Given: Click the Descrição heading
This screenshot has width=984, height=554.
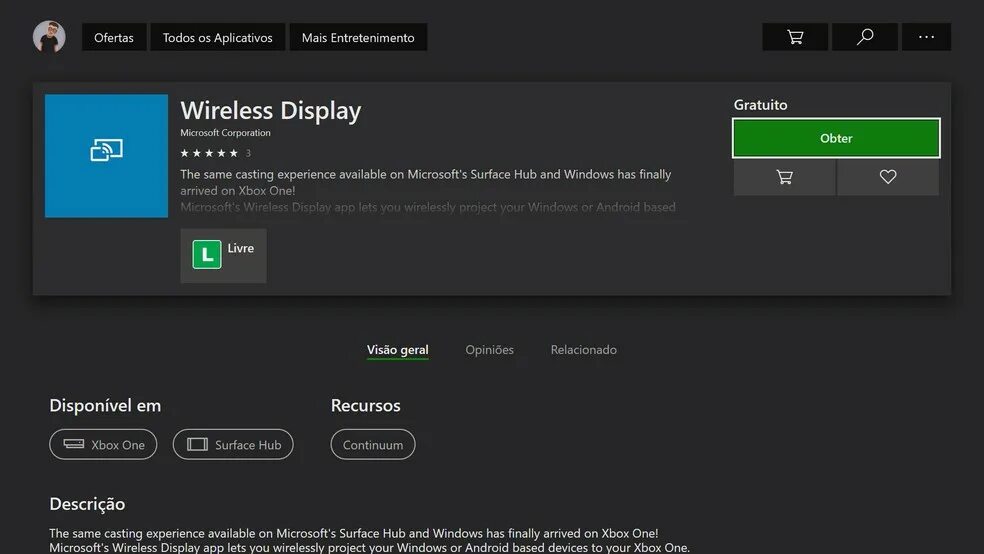Looking at the screenshot, I should coord(87,504).
